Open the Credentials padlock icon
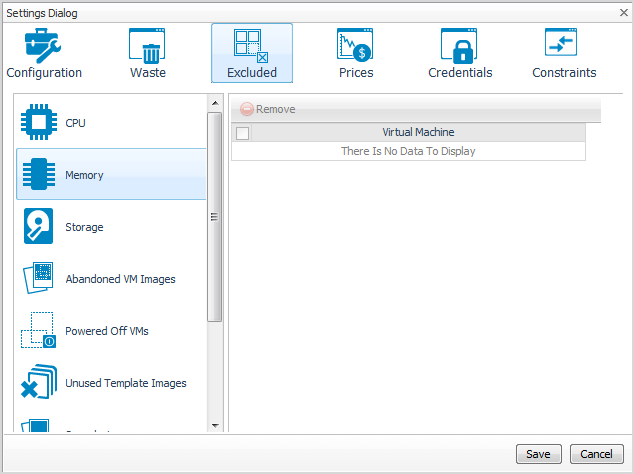The image size is (634, 474). point(459,46)
